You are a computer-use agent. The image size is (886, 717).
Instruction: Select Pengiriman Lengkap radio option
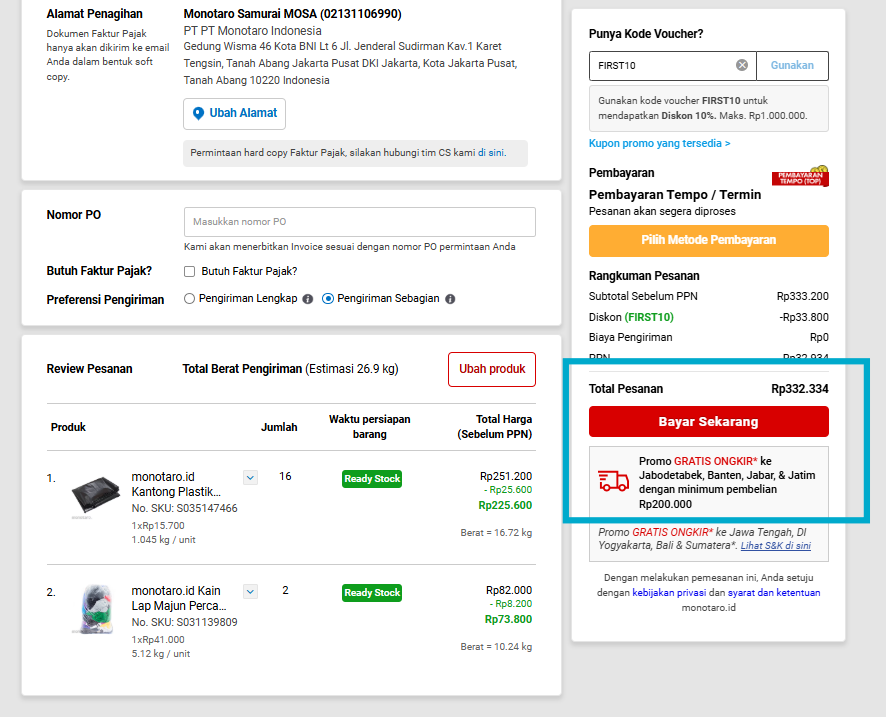189,299
